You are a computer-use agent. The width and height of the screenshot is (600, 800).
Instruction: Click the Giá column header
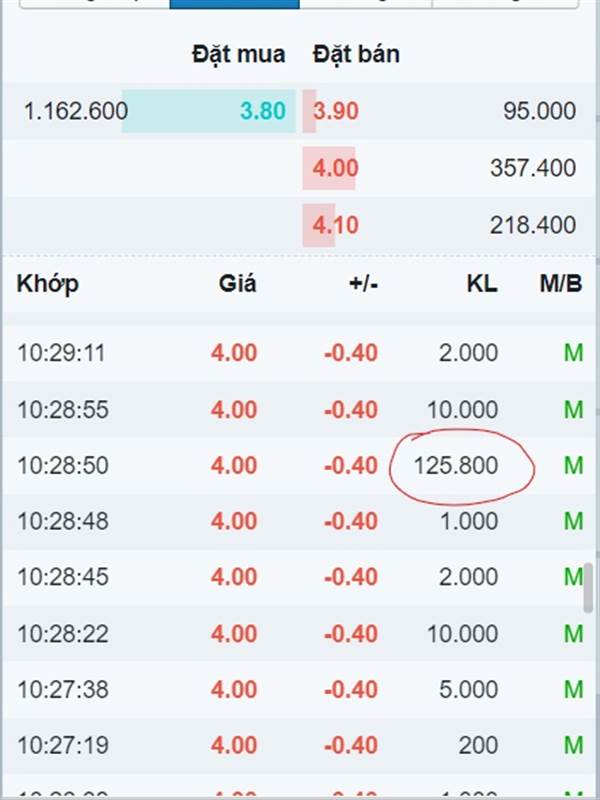pos(238,284)
